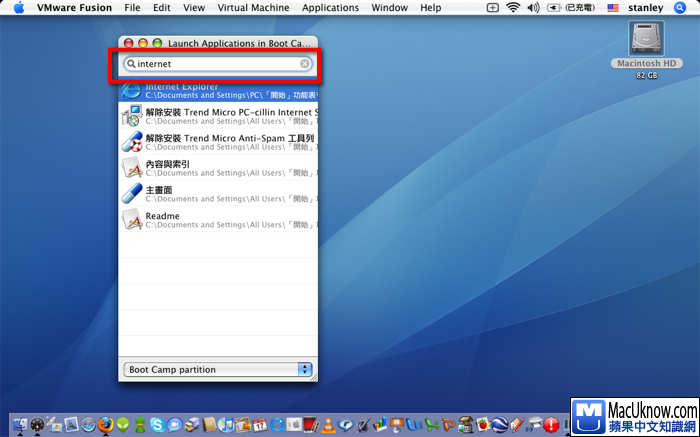Image resolution: width=700 pixels, height=437 pixels.
Task: Open the Wi-Fi status menu
Action: point(513,8)
